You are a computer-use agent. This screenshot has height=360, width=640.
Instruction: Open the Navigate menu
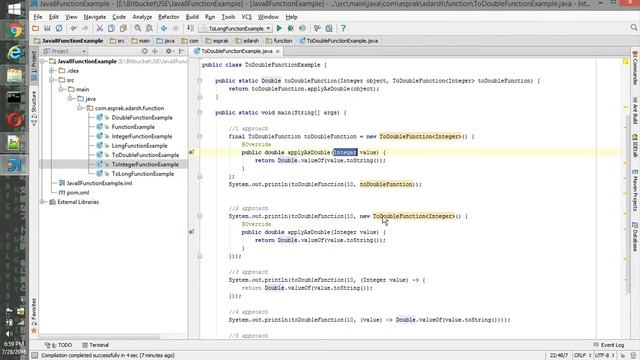pyautogui.click(x=95, y=17)
